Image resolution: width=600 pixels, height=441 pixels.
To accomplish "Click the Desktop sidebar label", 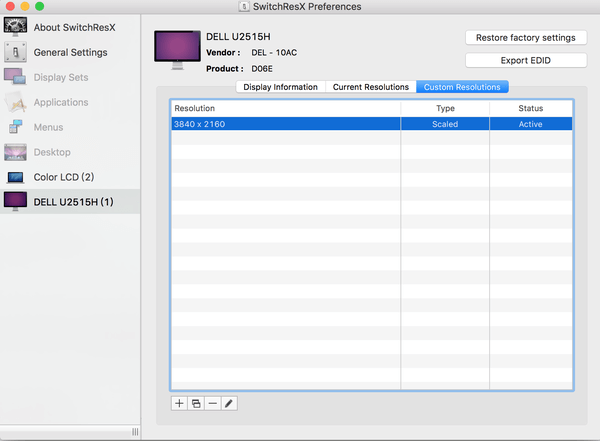I will (52, 152).
